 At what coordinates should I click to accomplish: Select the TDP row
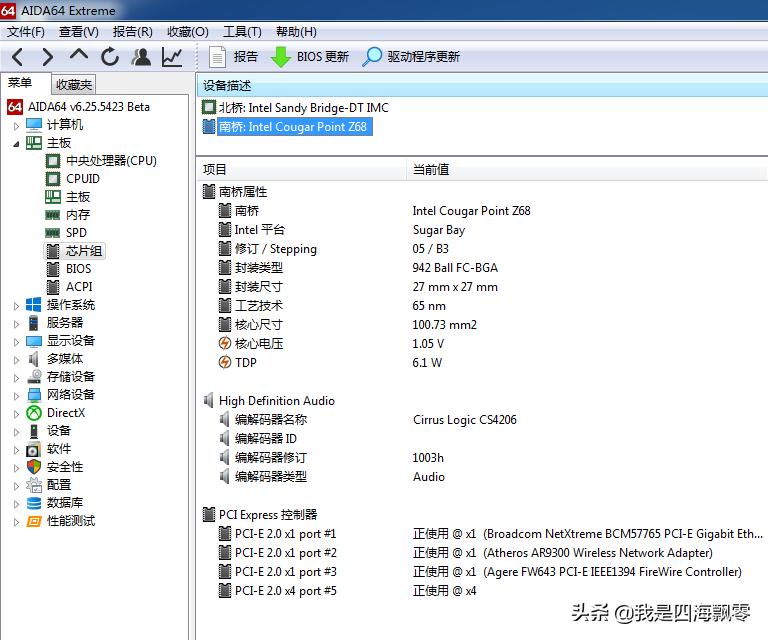coord(481,363)
